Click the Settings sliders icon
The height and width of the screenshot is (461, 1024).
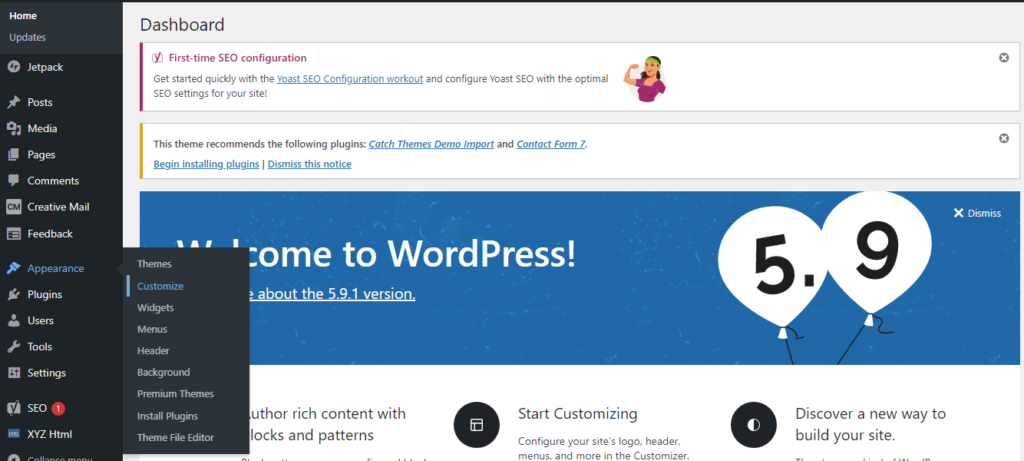(x=13, y=373)
